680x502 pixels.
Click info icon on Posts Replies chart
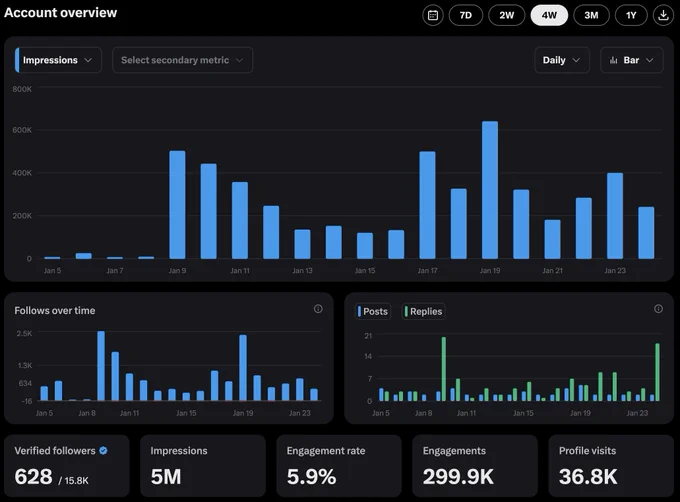[658, 309]
